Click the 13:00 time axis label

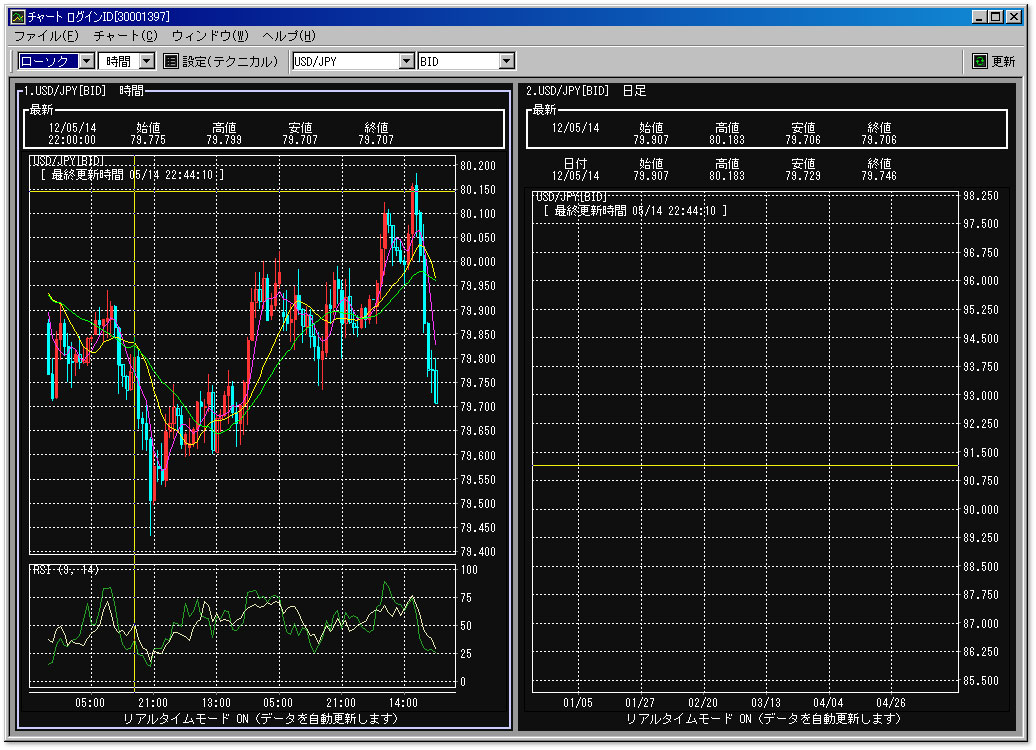[216, 703]
